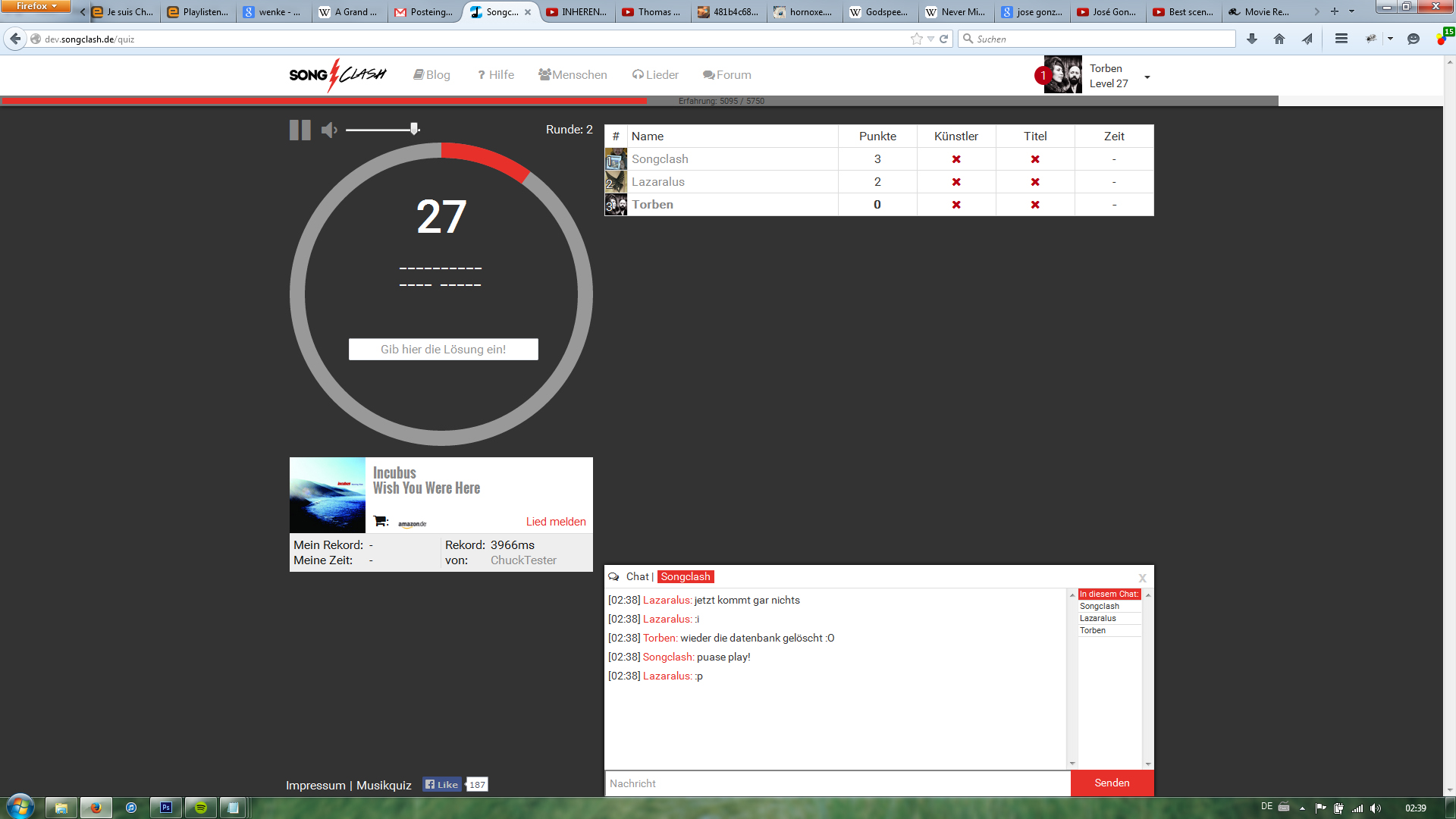1456x819 pixels.
Task: Click Firefox home toolbar icon
Action: [x=1279, y=39]
